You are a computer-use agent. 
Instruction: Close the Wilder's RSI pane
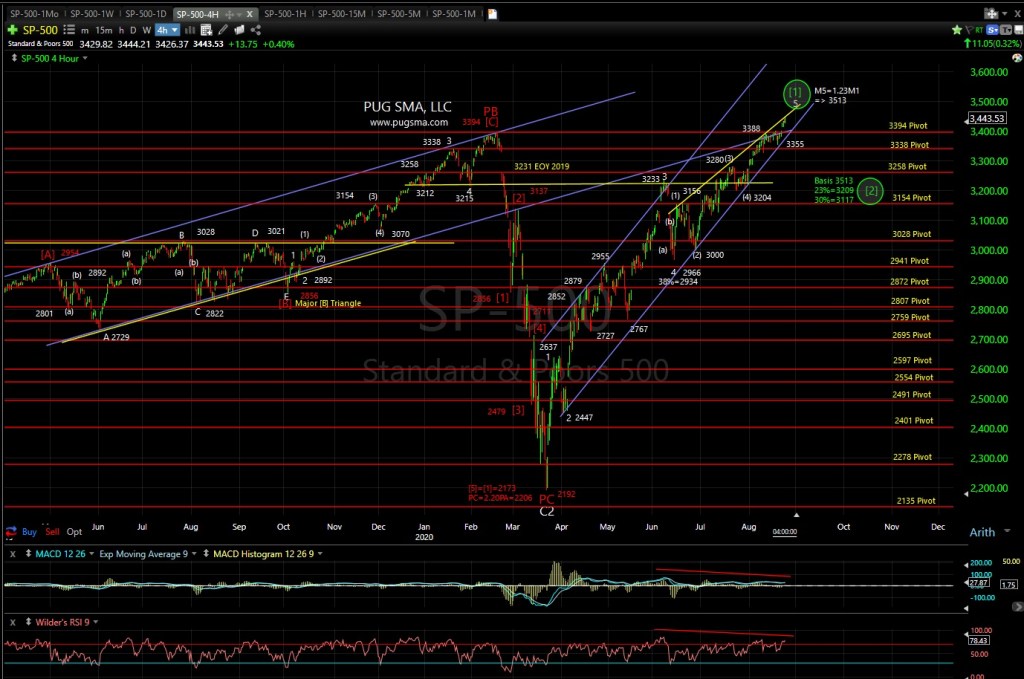tap(12, 622)
